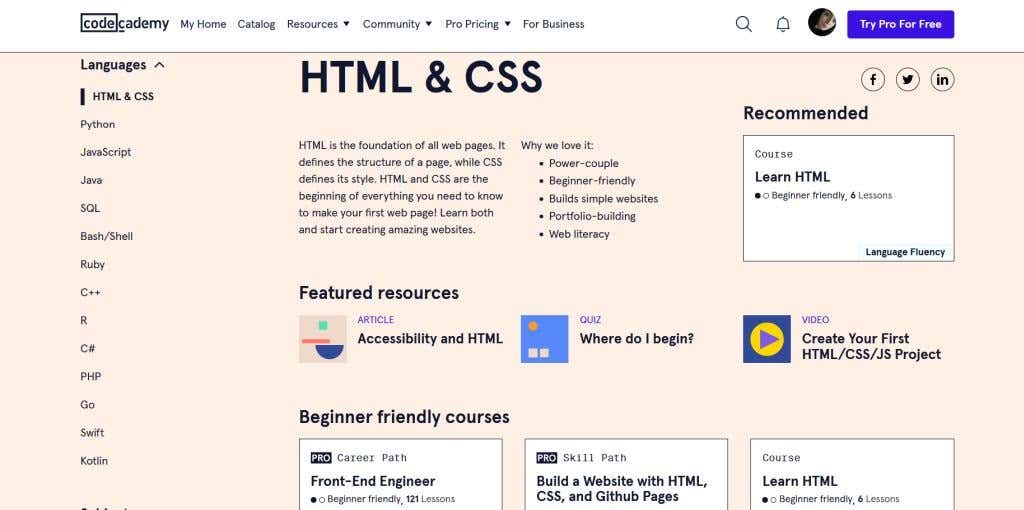Open the Catalog menu item
The height and width of the screenshot is (510, 1024).
[x=256, y=24]
